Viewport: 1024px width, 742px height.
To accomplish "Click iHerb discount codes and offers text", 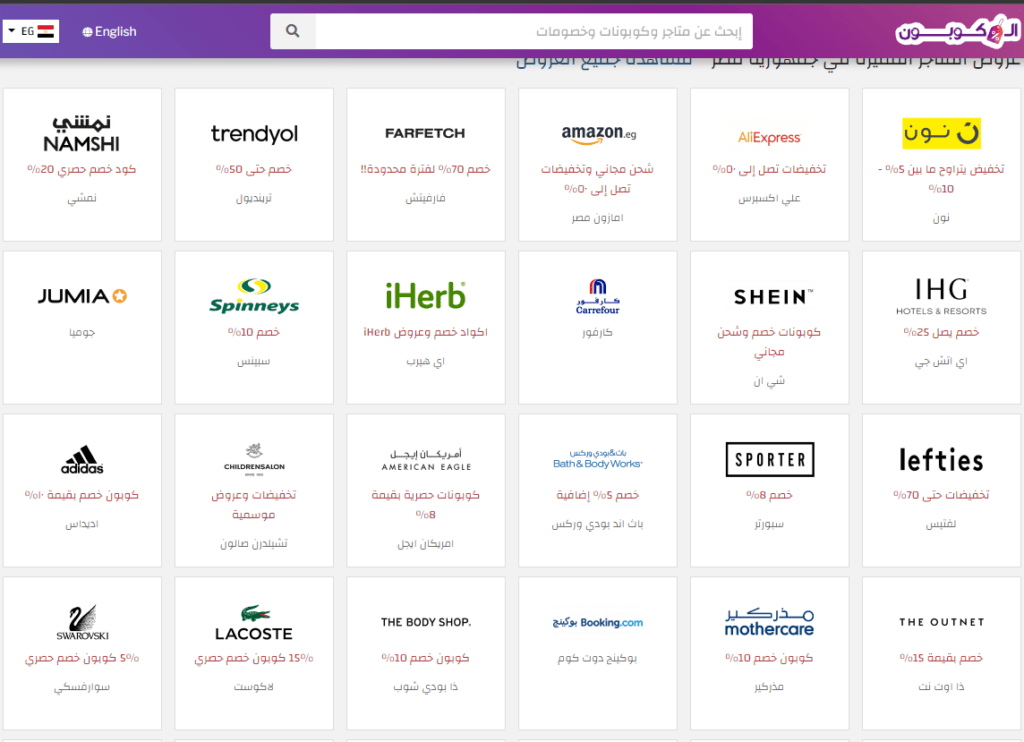I will [425, 332].
